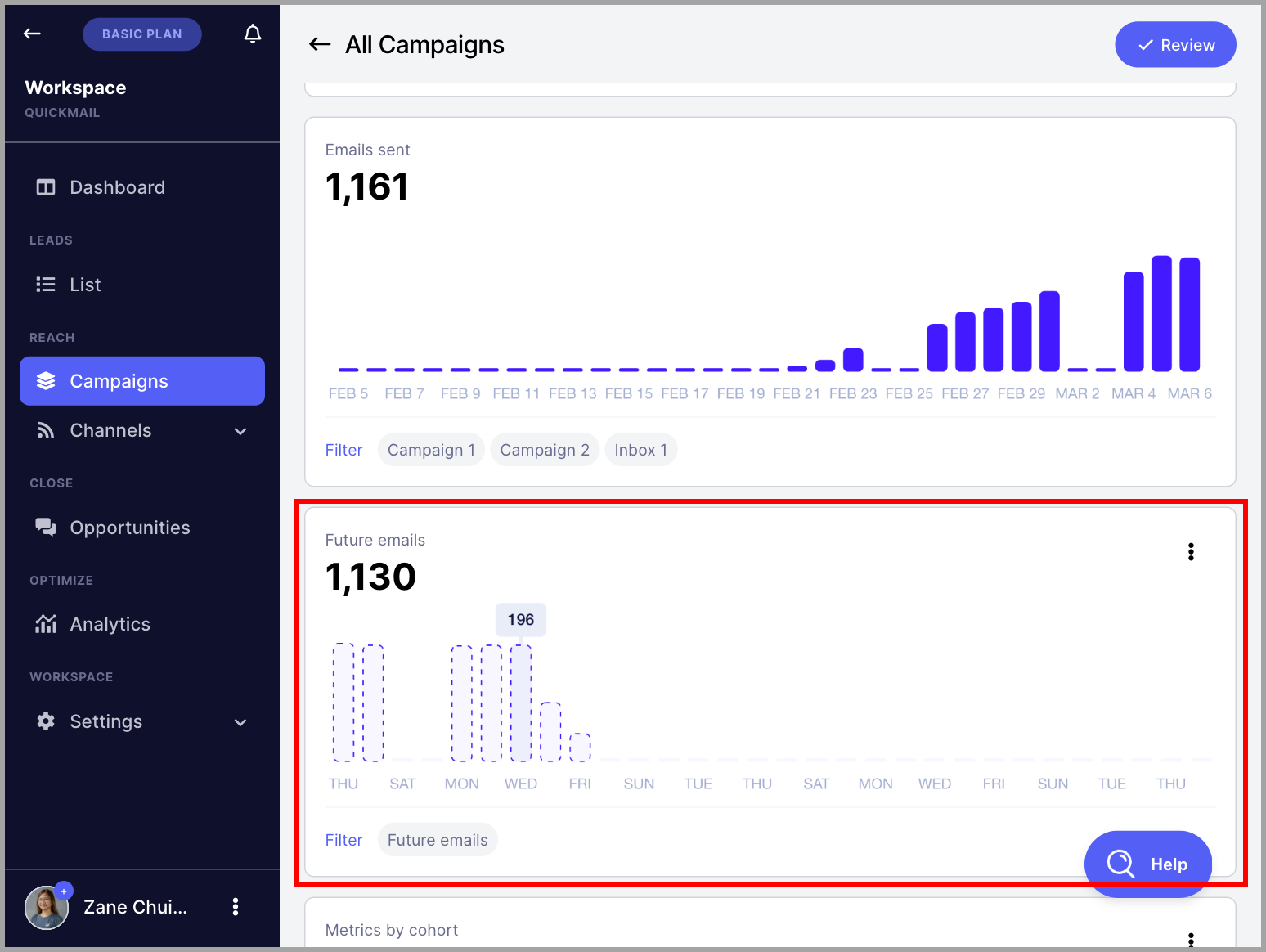1266x952 pixels.
Task: Click the Metrics by cohort heading
Action: click(x=392, y=930)
